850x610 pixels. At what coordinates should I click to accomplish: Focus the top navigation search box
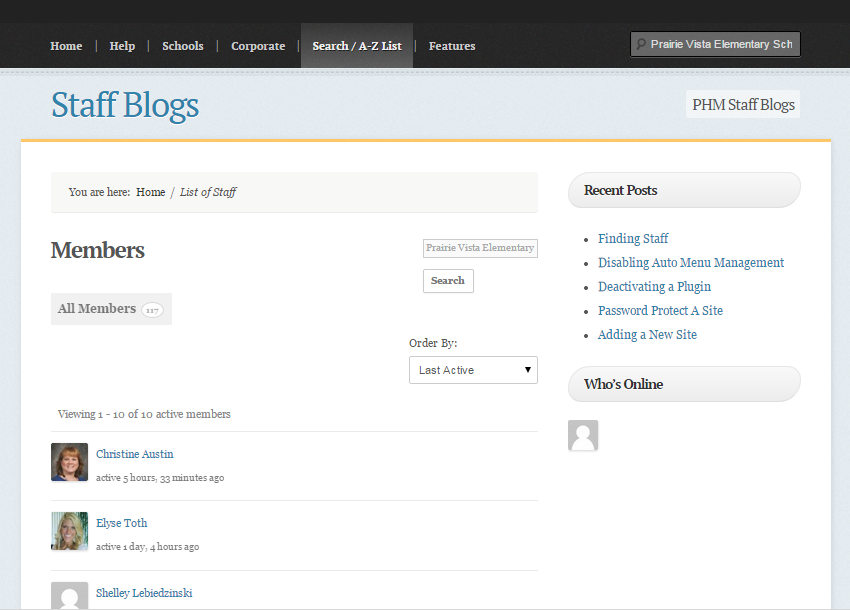(715, 44)
